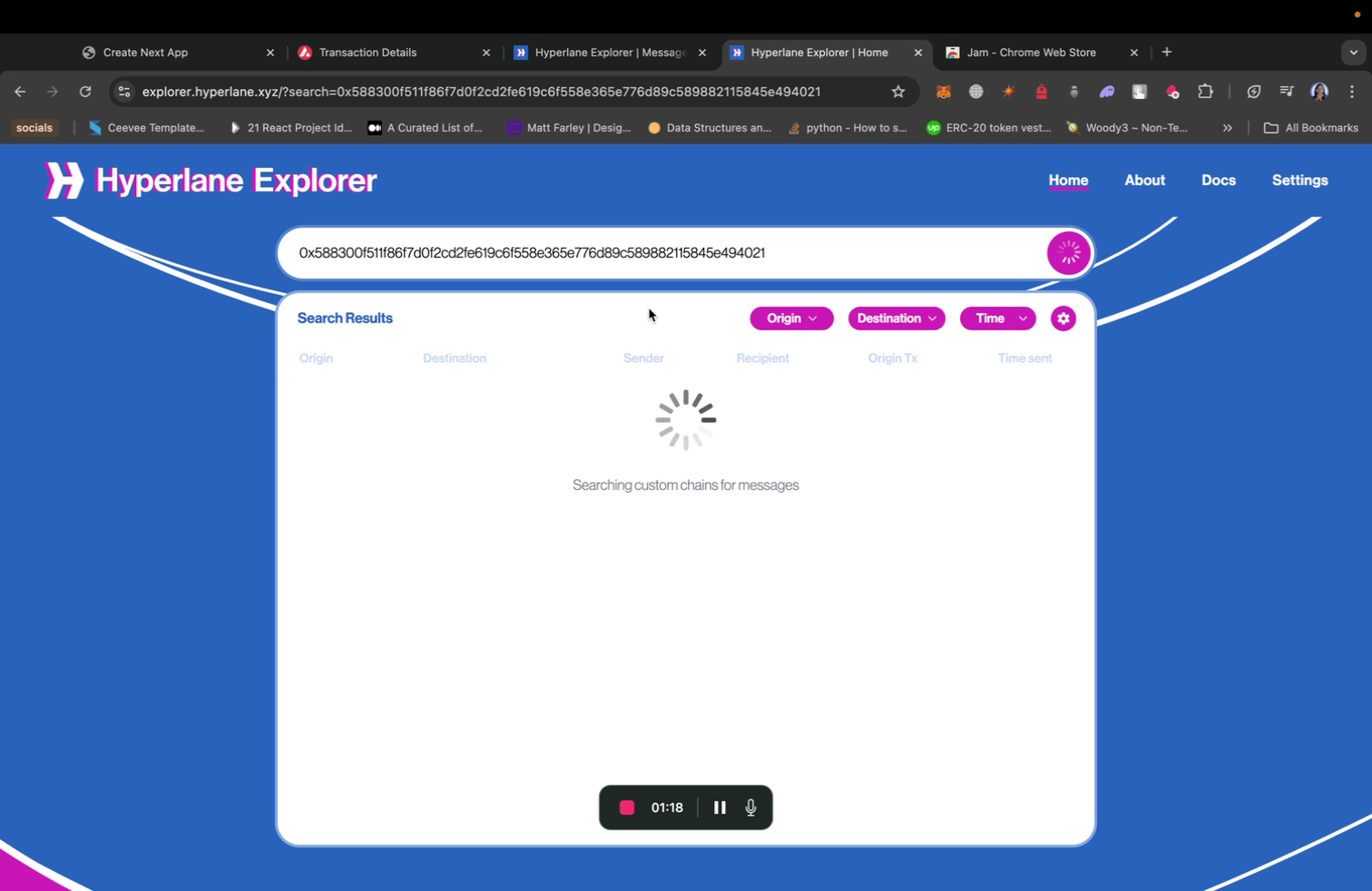Open the Chrome Extensions puzzle menu
The height and width of the screenshot is (891, 1372).
pos(1205,92)
